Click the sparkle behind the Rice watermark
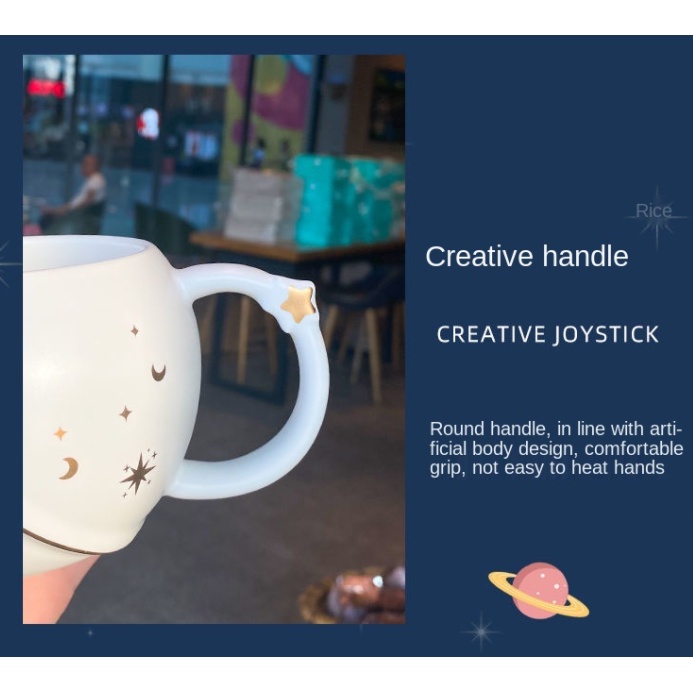The height and width of the screenshot is (693, 693). [656, 218]
